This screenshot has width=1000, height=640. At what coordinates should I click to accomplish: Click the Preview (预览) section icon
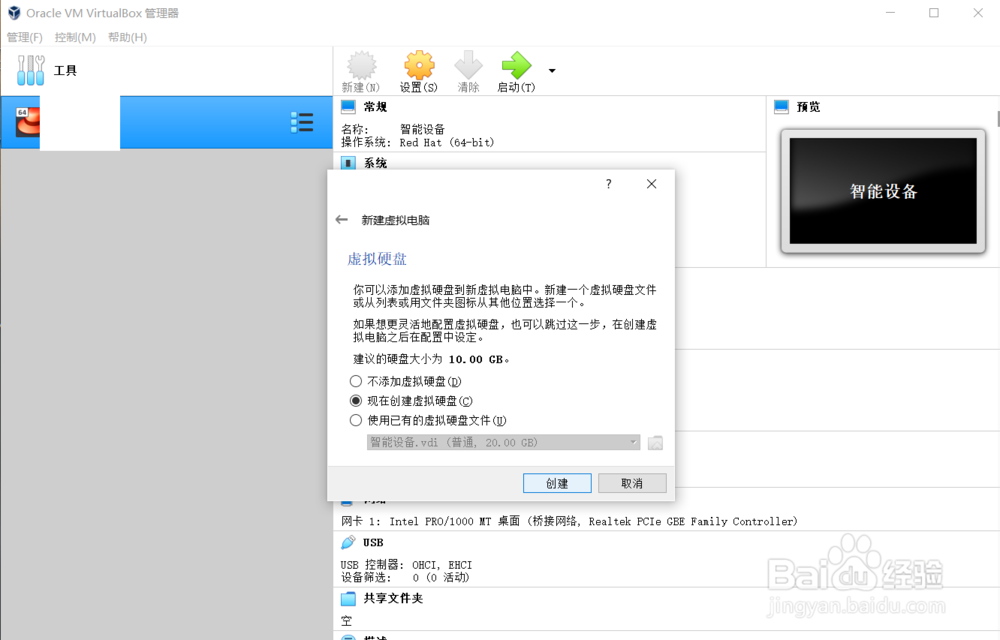point(781,106)
